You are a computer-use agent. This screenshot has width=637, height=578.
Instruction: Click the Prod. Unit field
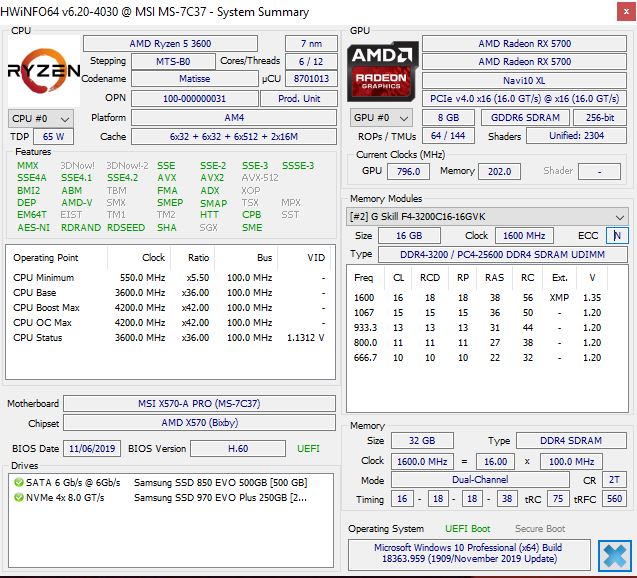click(299, 99)
